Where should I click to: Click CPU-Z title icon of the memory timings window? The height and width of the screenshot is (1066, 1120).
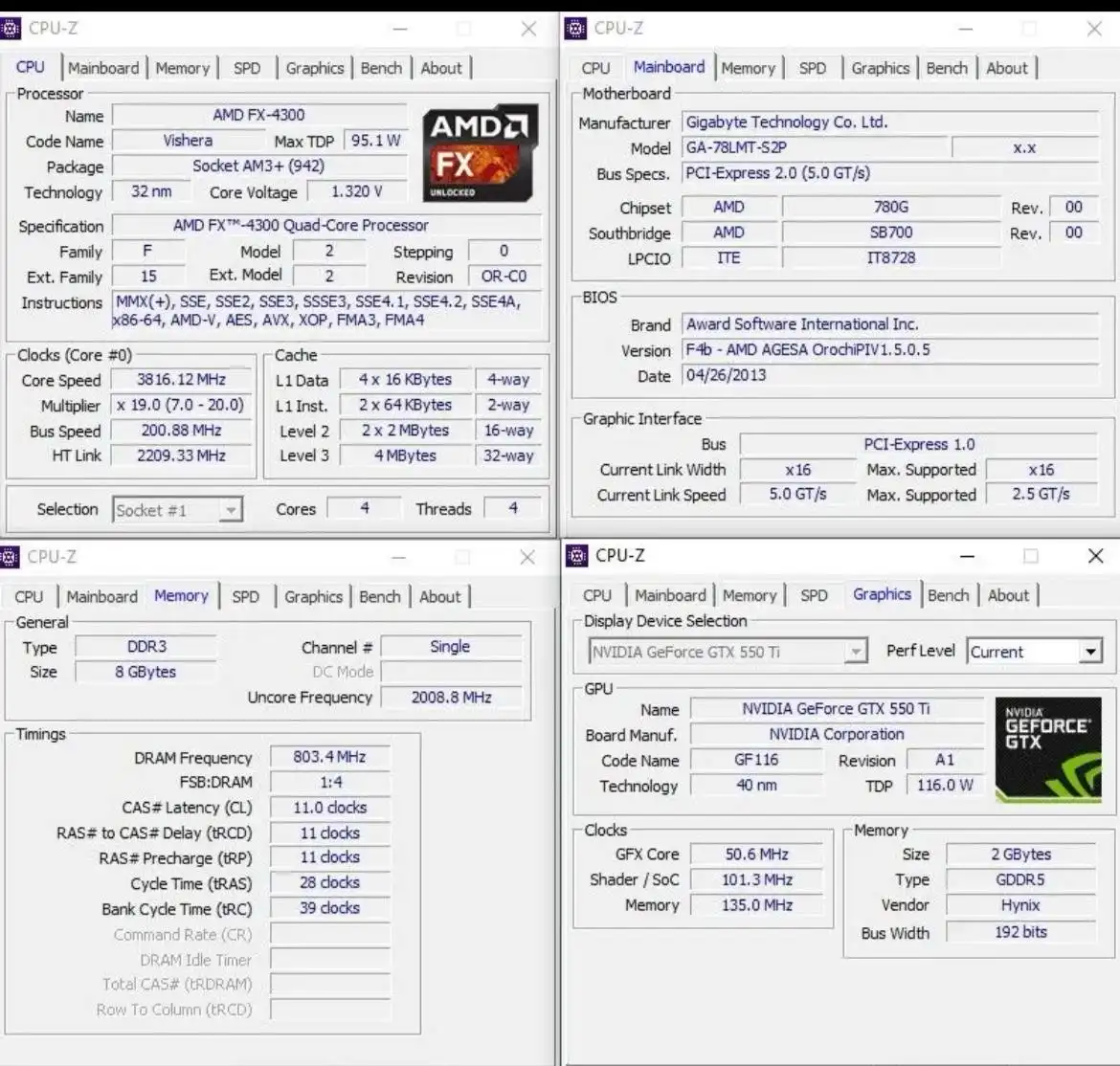click(x=10, y=557)
